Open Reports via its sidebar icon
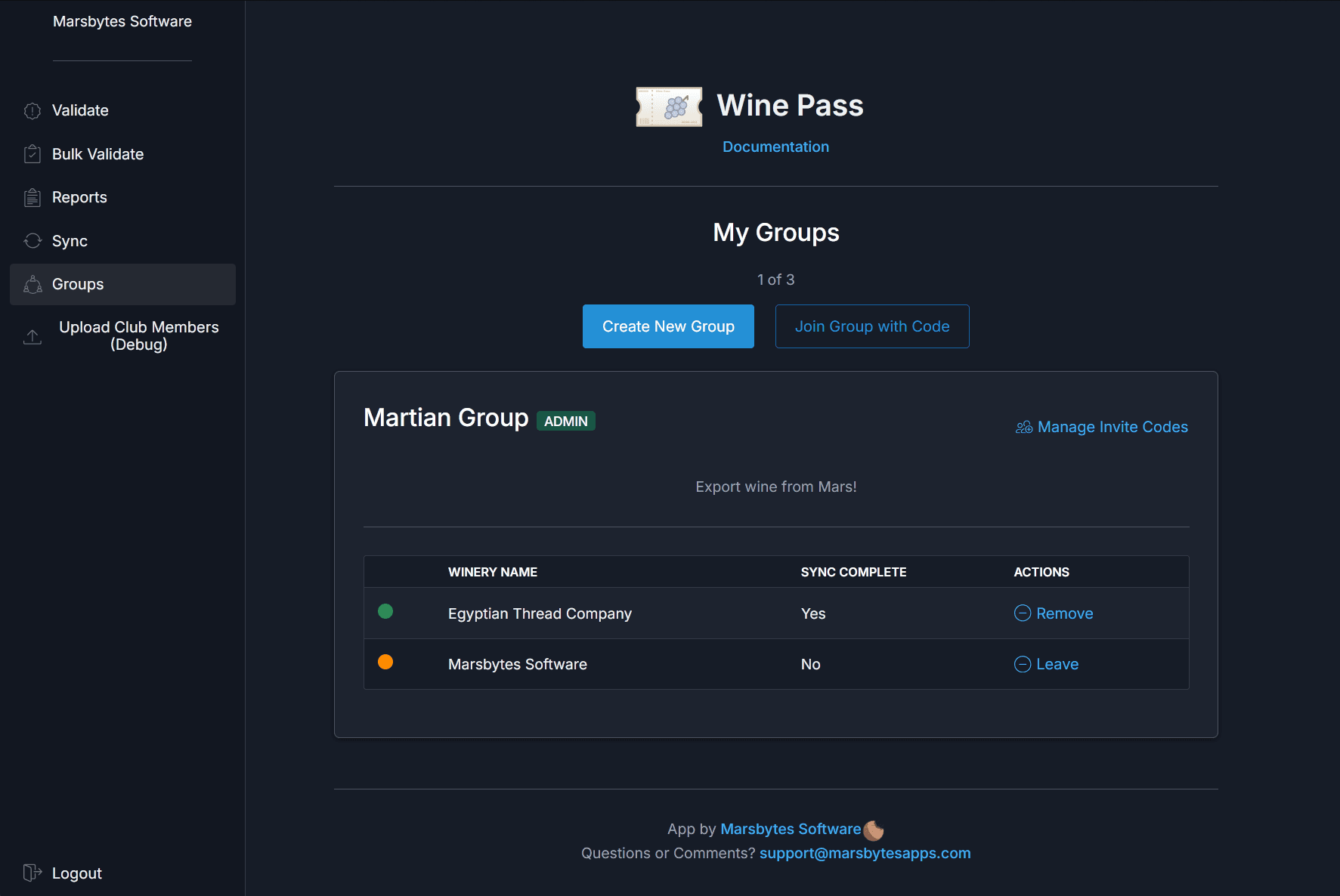This screenshot has width=1340, height=896. coord(32,197)
